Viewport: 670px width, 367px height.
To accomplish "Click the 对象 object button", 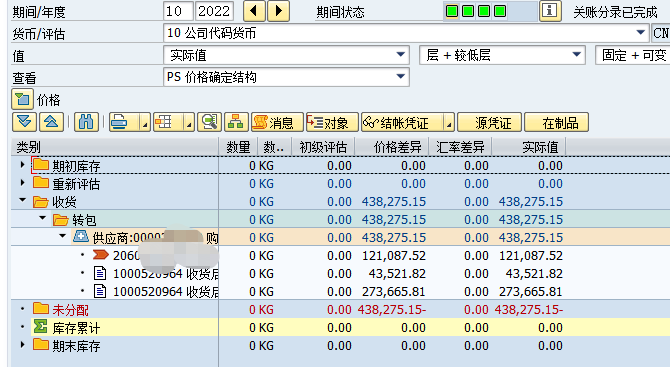I will click(332, 123).
